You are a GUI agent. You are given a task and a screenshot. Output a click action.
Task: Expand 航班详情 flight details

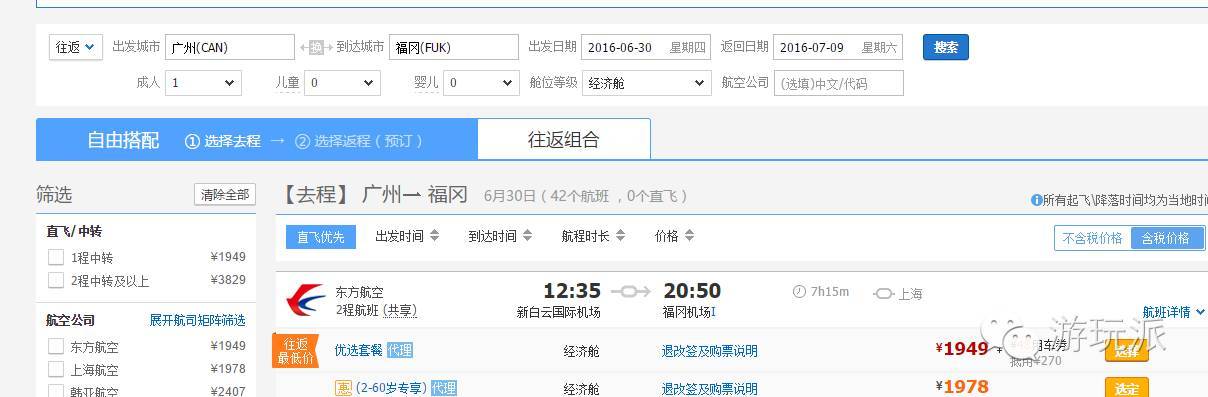pyautogui.click(x=1173, y=312)
